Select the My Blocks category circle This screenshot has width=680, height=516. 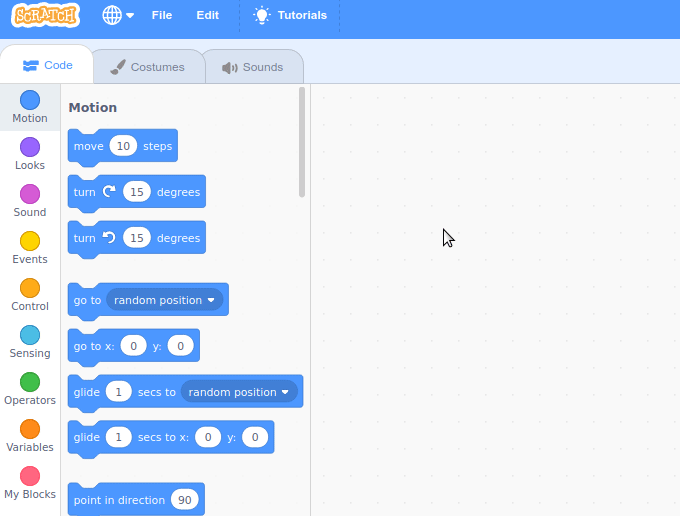[30, 476]
